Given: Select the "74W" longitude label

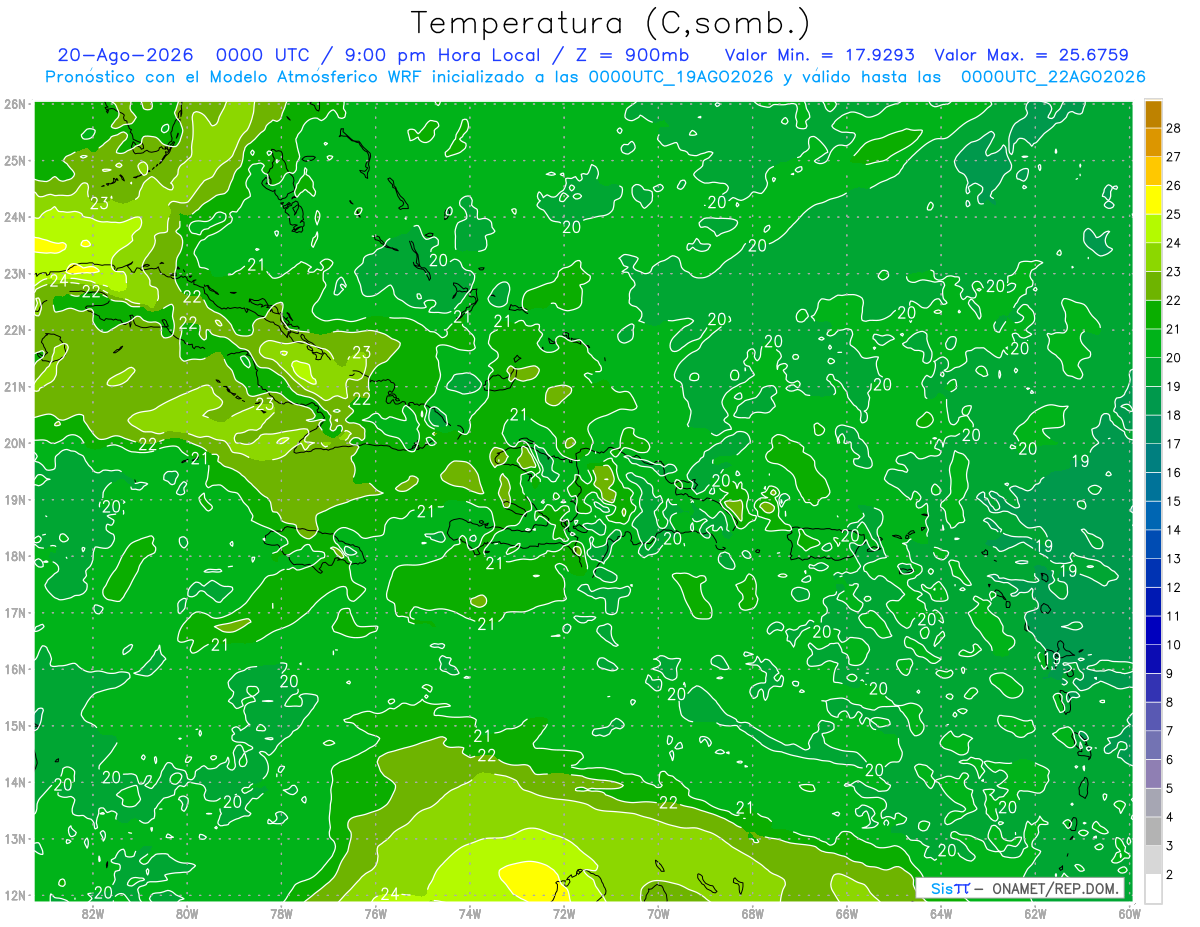Looking at the screenshot, I should coord(470,913).
